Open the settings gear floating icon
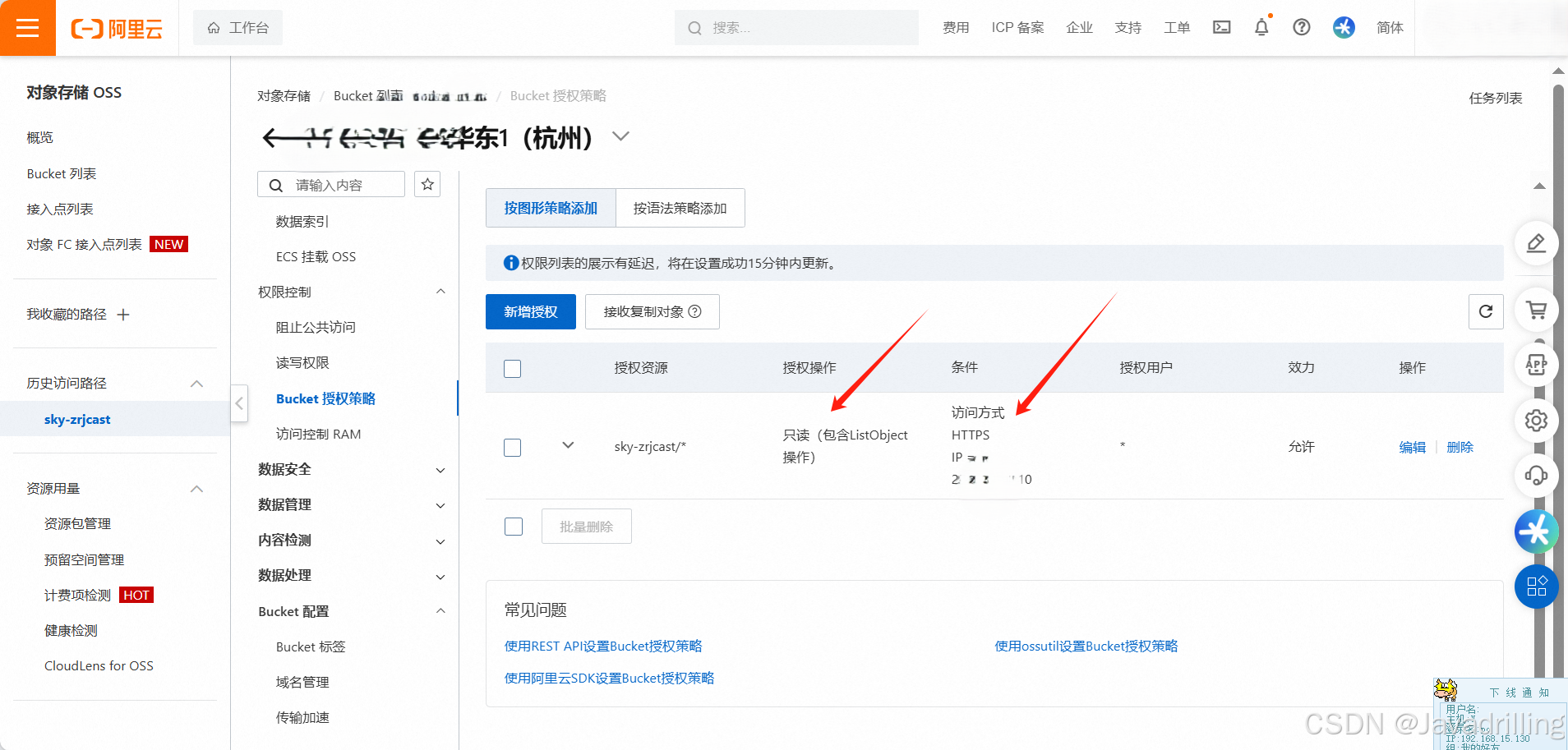 (1536, 421)
